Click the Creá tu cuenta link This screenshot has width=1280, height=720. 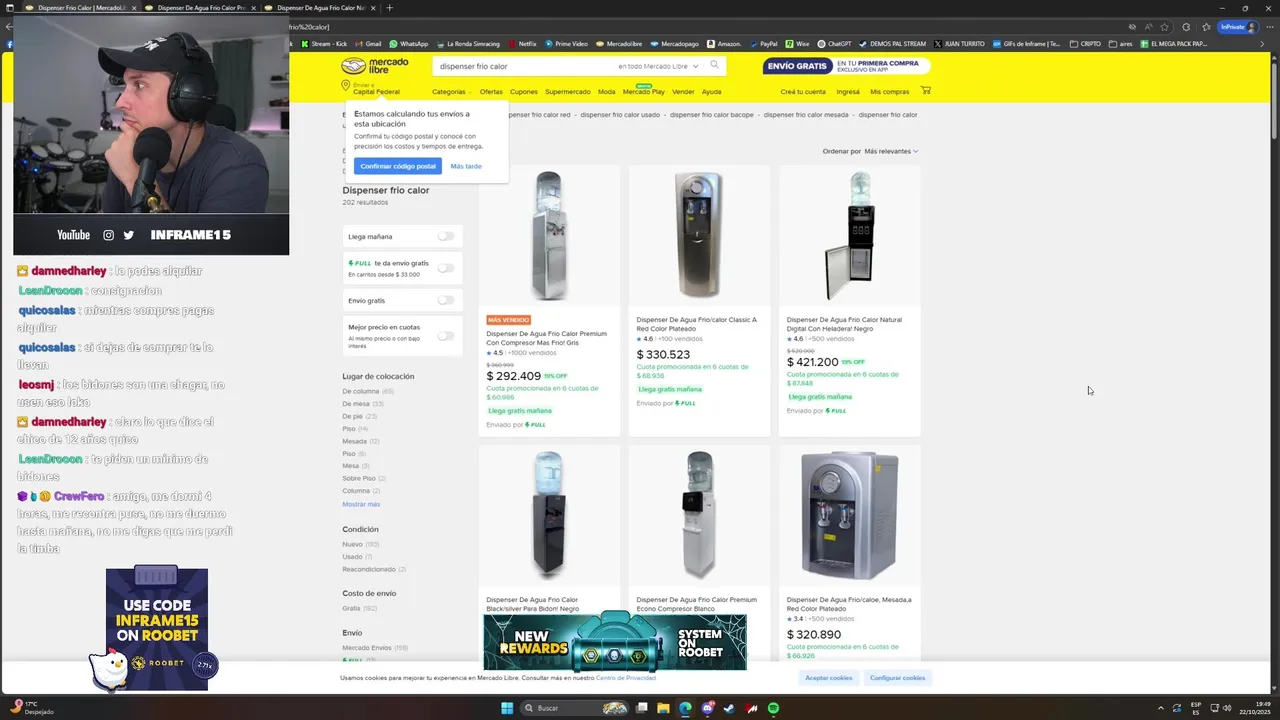(x=803, y=92)
